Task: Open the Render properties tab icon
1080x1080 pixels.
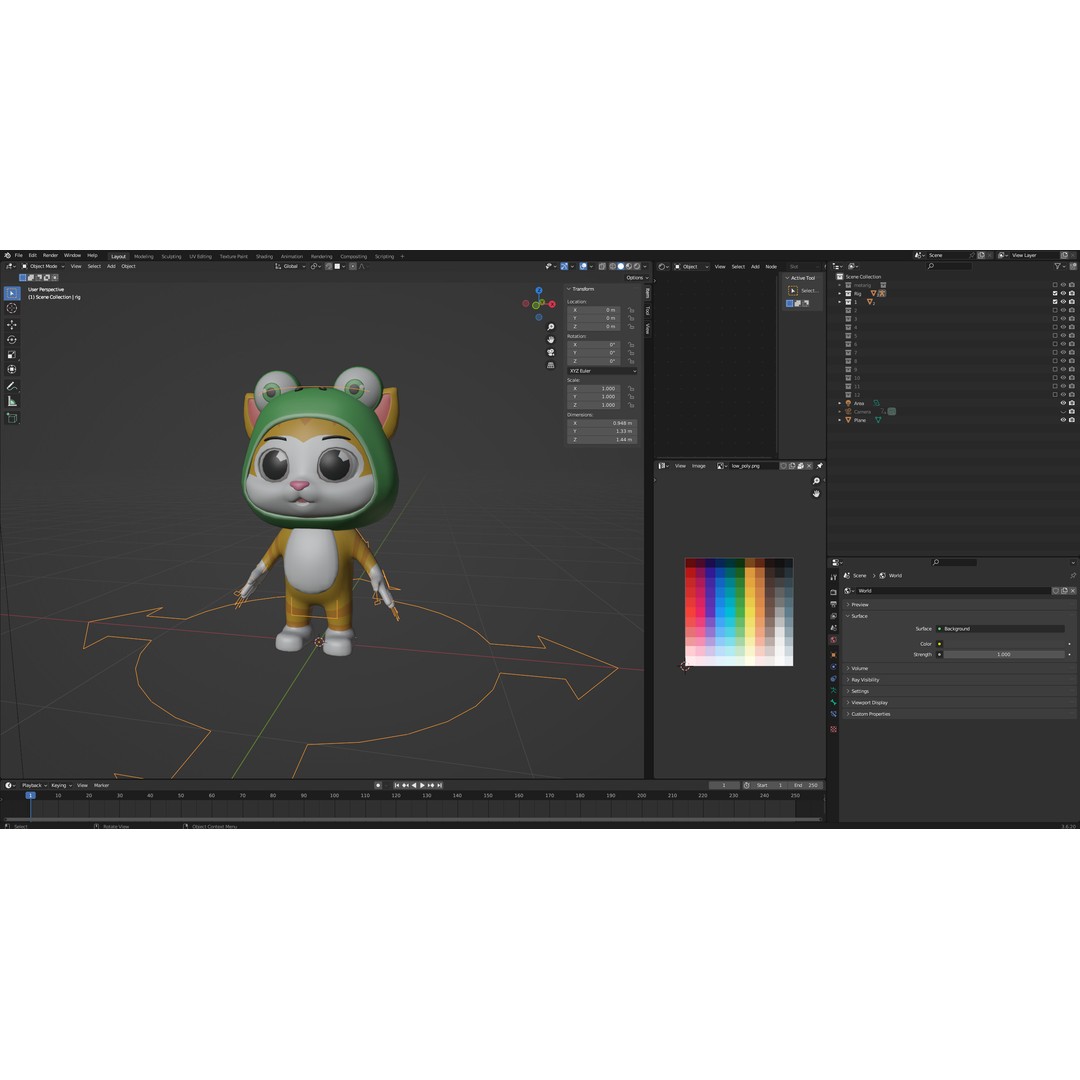Action: point(834,590)
